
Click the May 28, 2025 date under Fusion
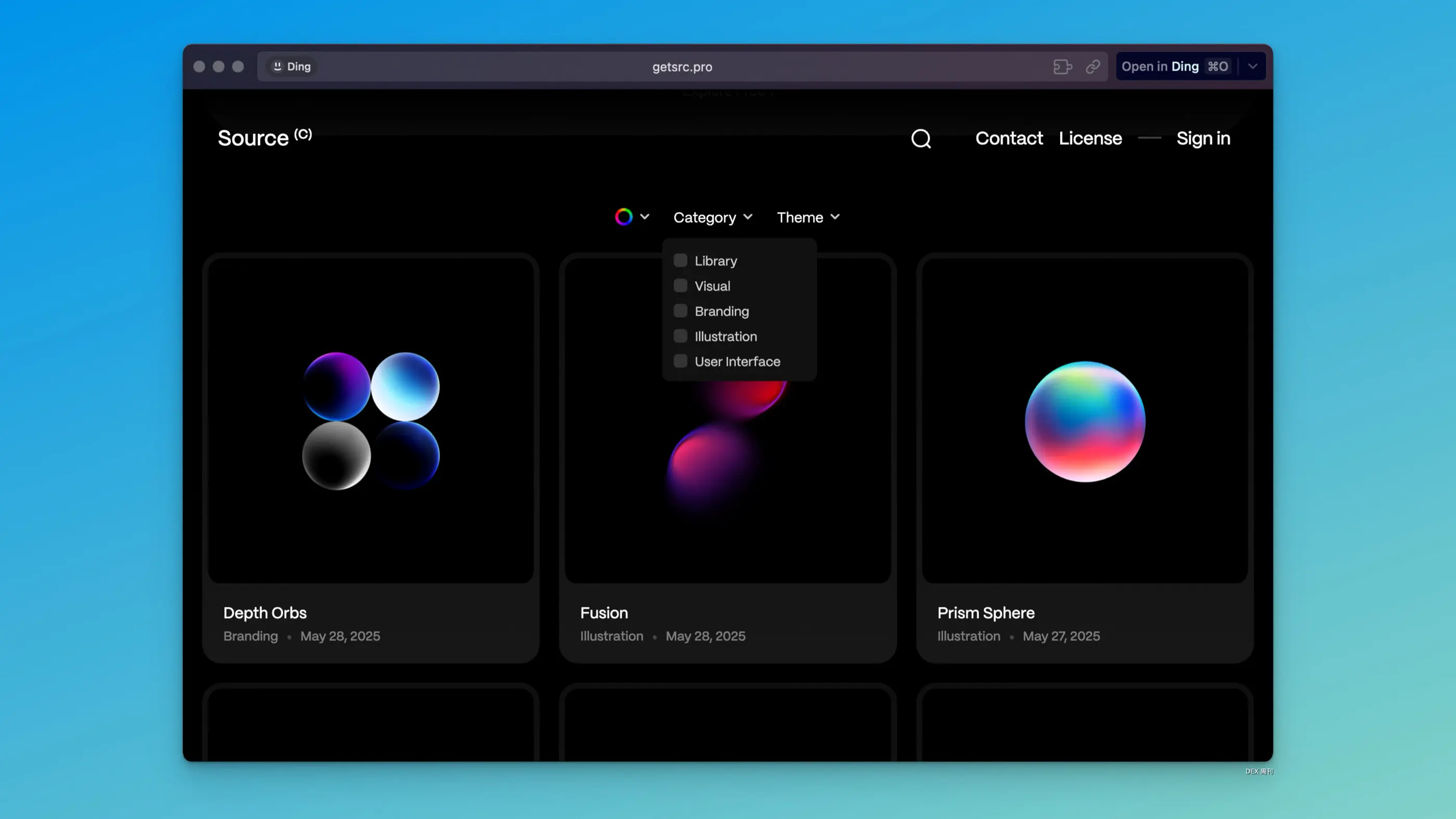[x=706, y=636]
